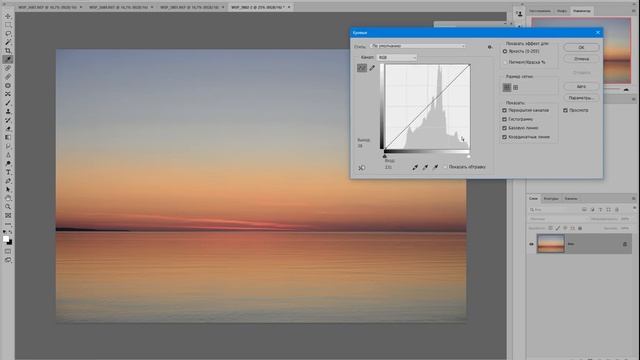
Task: Close the active 25% document tab
Action: [x=289, y=7]
